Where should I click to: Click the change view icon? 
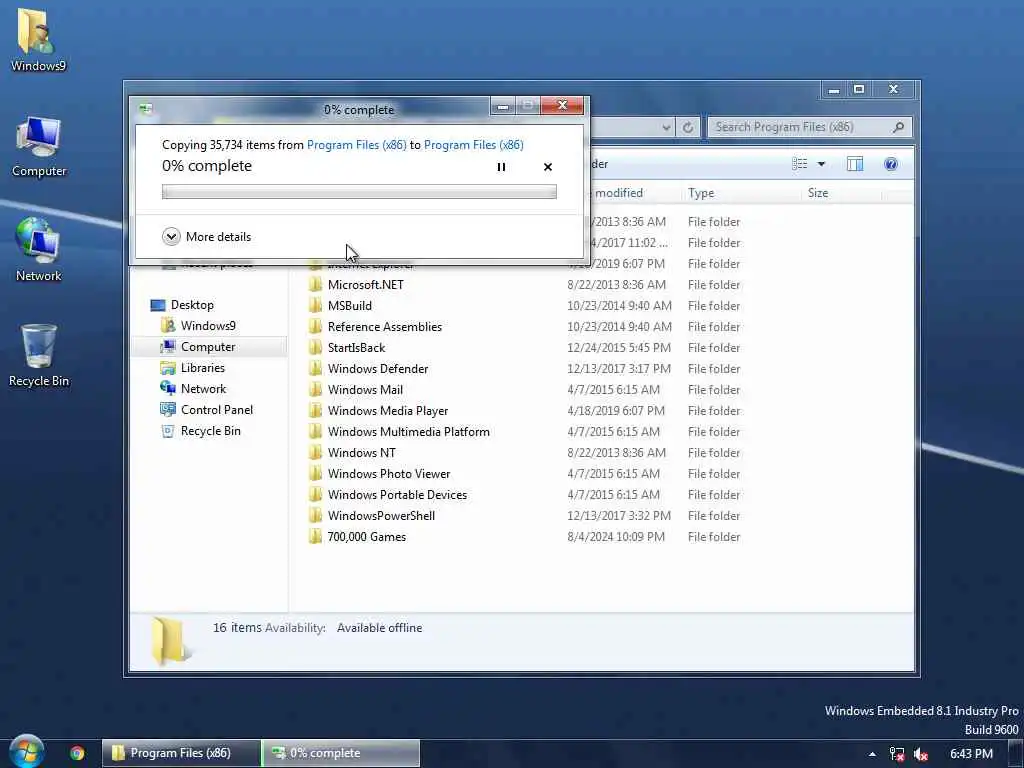[x=799, y=164]
